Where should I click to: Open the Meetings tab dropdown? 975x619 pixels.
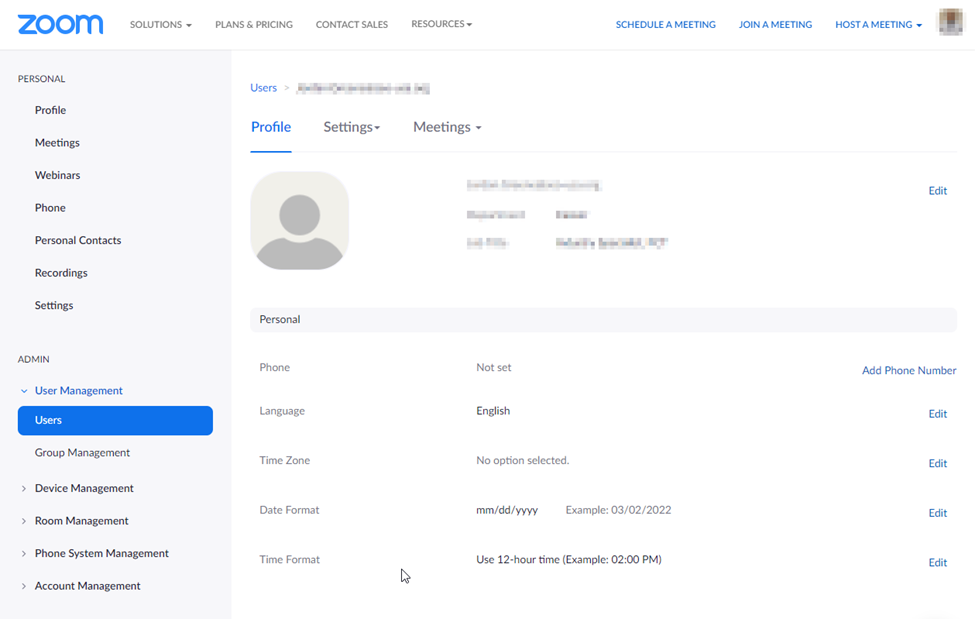tap(447, 127)
